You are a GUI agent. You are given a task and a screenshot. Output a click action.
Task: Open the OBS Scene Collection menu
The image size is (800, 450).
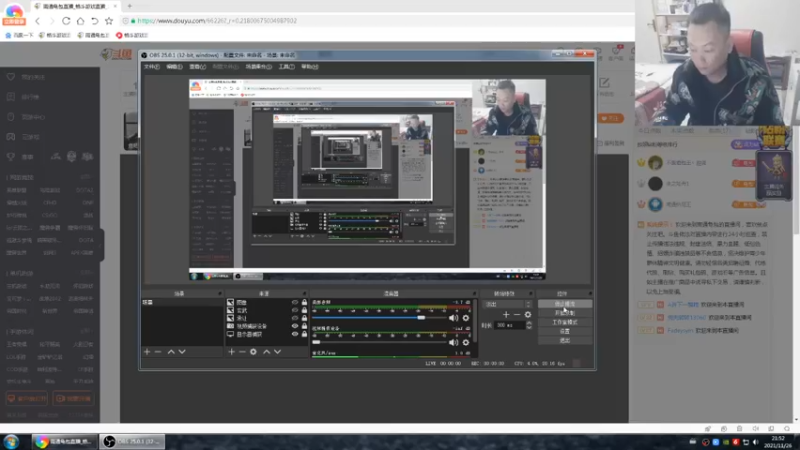click(259, 67)
